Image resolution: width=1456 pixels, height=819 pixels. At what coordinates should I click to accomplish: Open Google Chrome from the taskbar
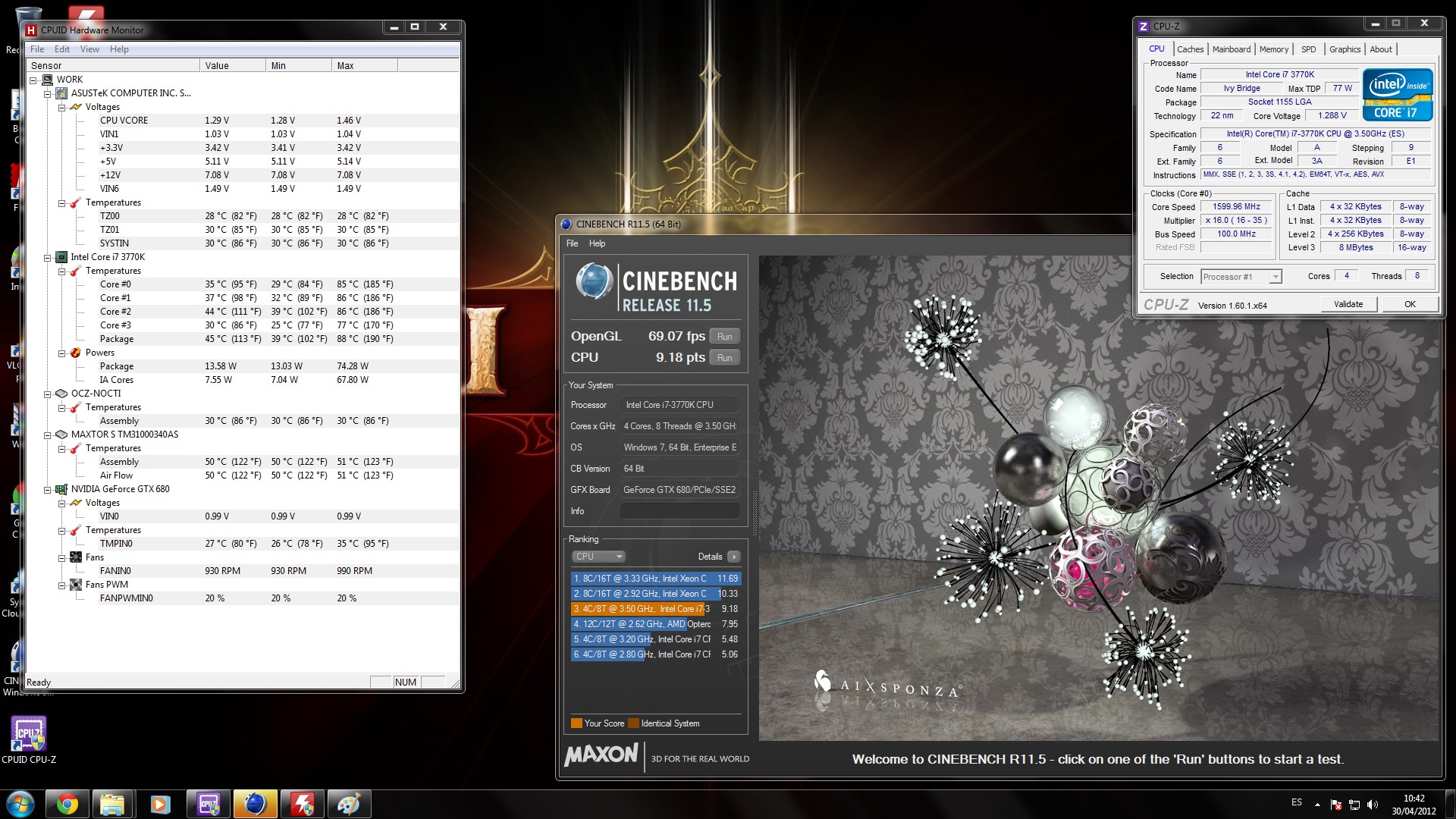click(67, 805)
